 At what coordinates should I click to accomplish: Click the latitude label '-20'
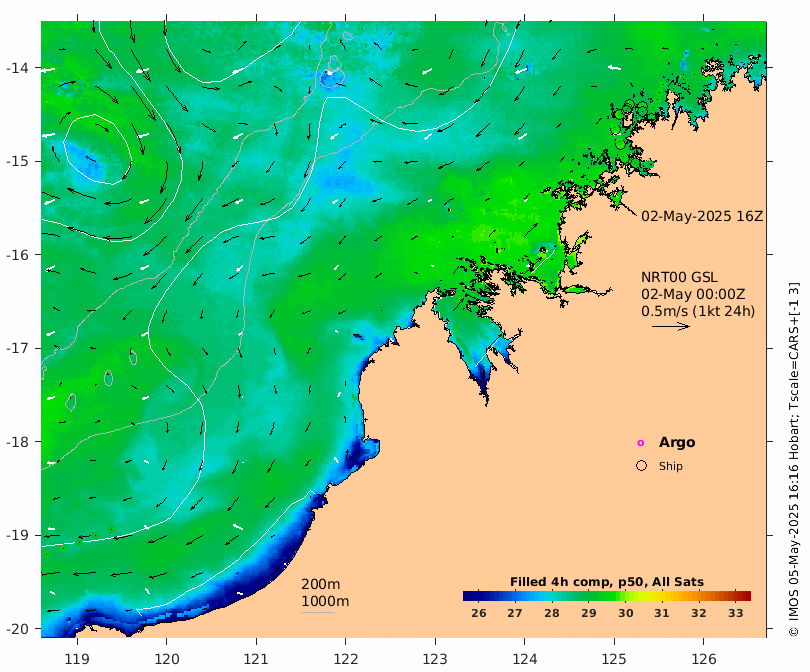[x=17, y=629]
